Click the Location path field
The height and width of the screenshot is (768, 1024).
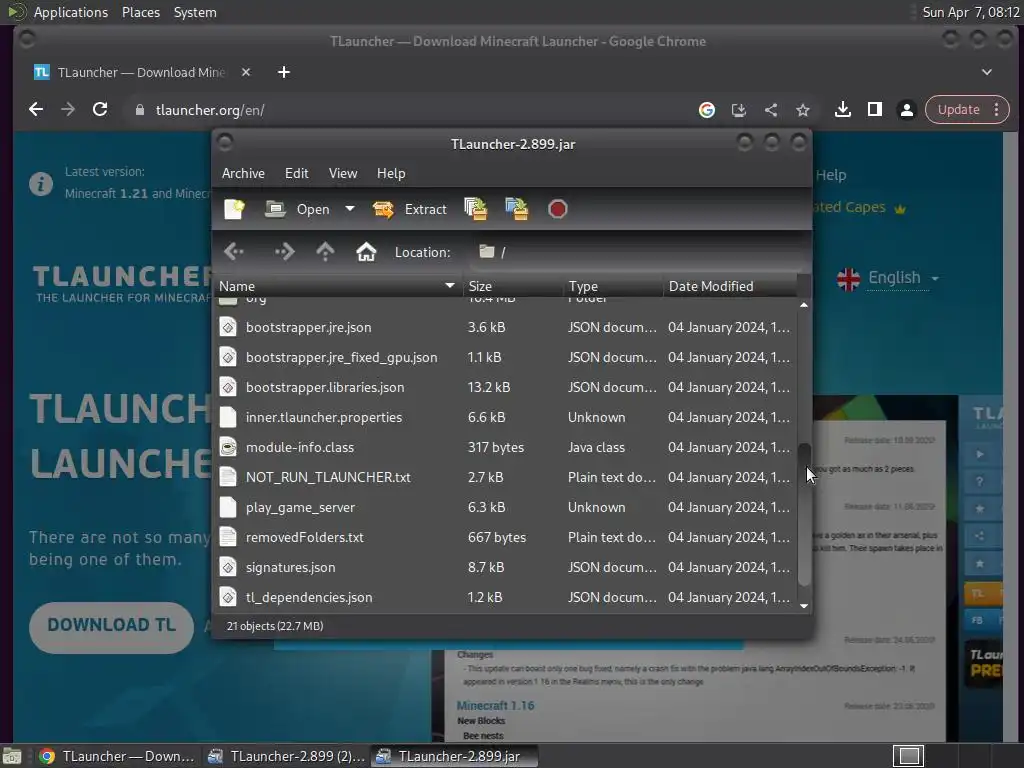tap(637, 252)
